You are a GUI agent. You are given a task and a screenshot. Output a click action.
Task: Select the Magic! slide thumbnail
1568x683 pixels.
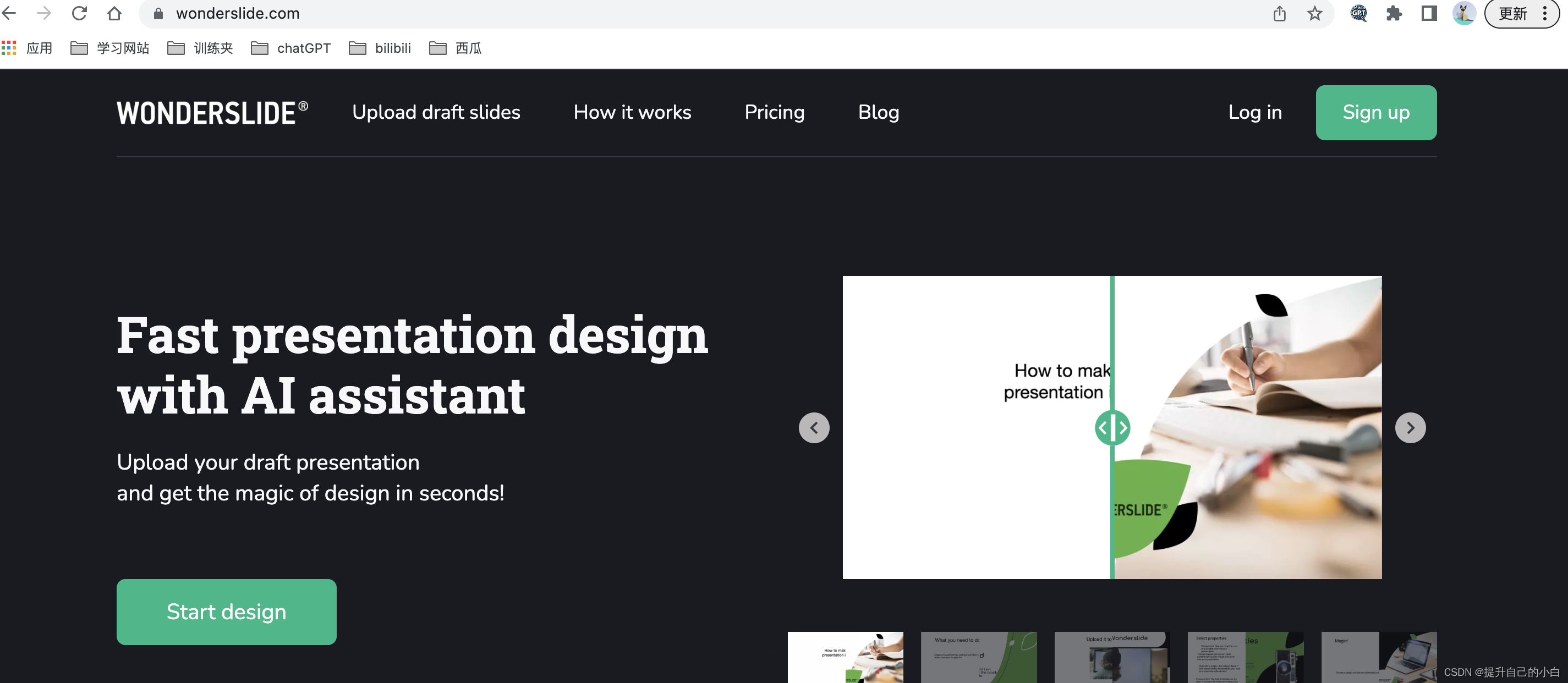pyautogui.click(x=1378, y=657)
